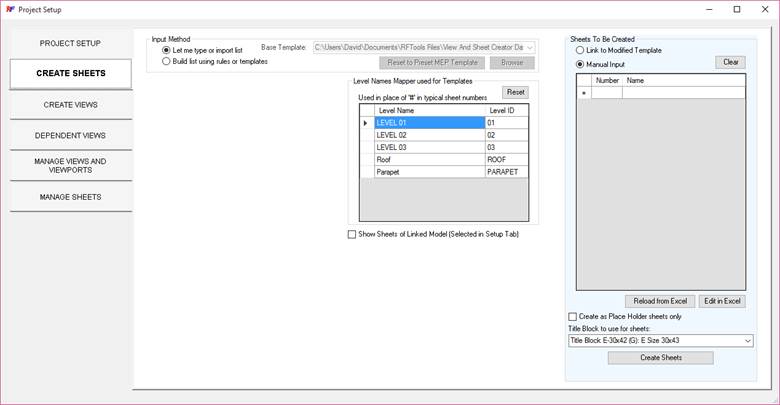This screenshot has width=780, height=405.
Task: Choose 'Link to Modified Template' radio button
Action: tap(580, 50)
